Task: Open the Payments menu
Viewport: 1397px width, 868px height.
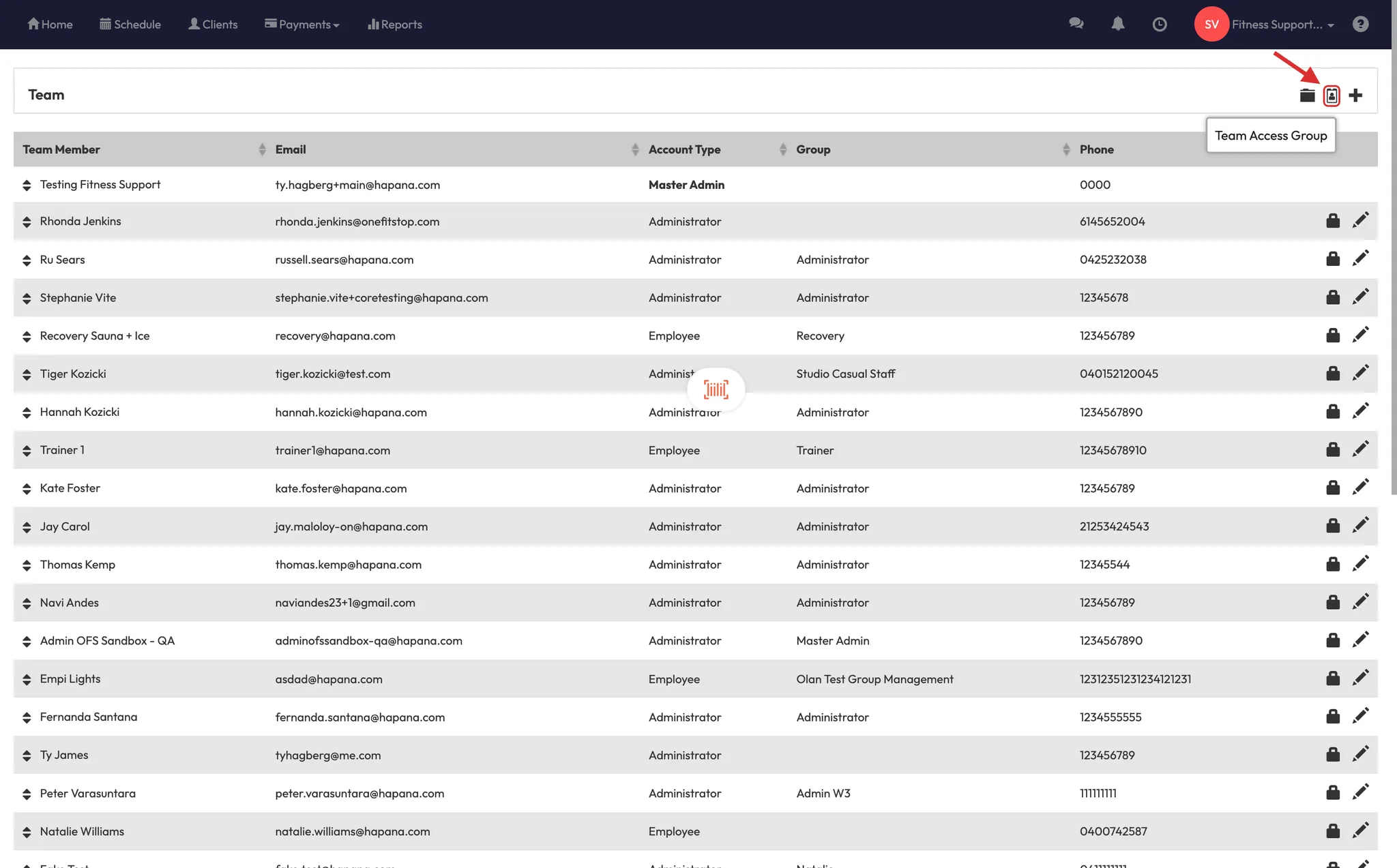Action: tap(302, 25)
